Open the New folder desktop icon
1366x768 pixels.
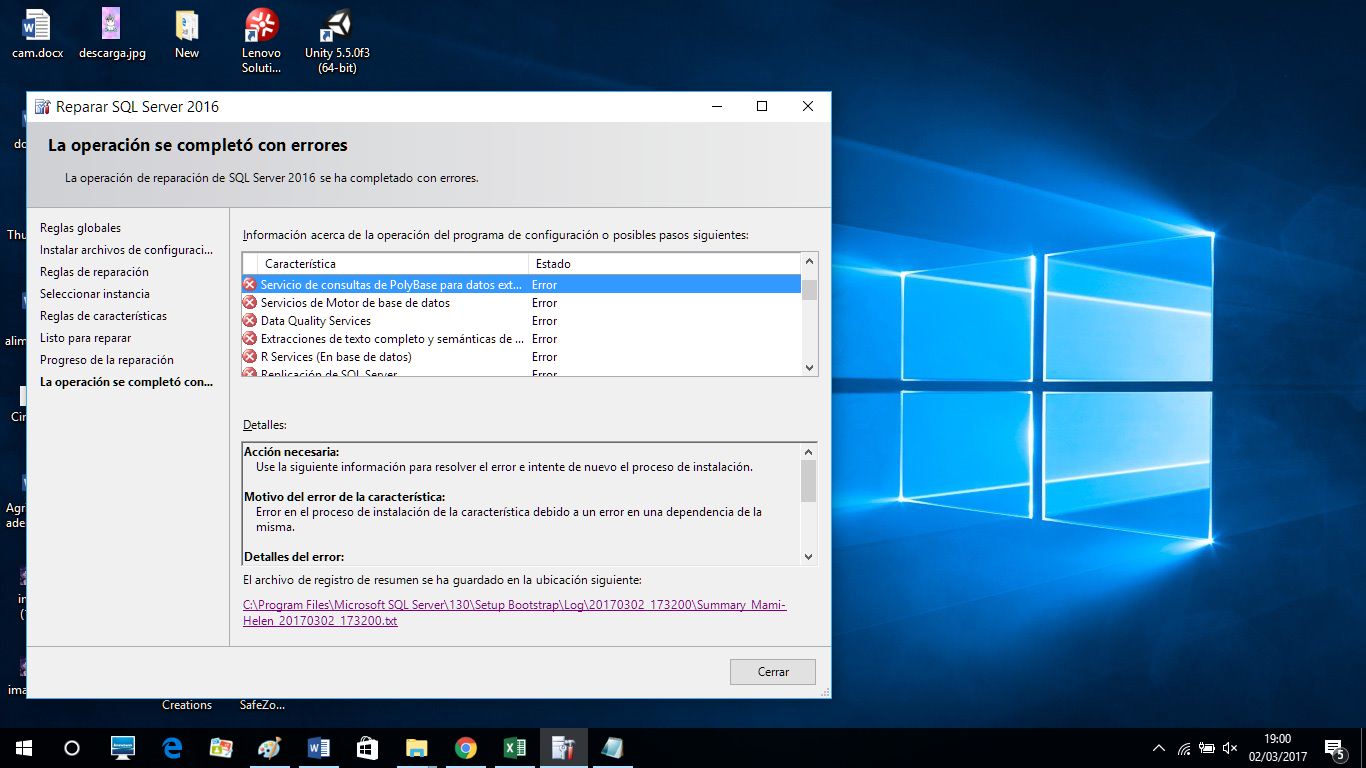point(187,34)
